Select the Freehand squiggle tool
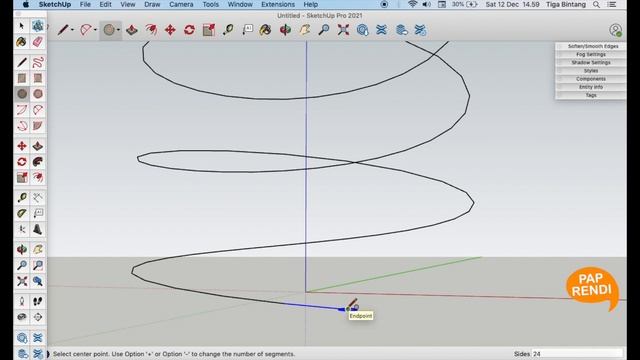 (38, 62)
